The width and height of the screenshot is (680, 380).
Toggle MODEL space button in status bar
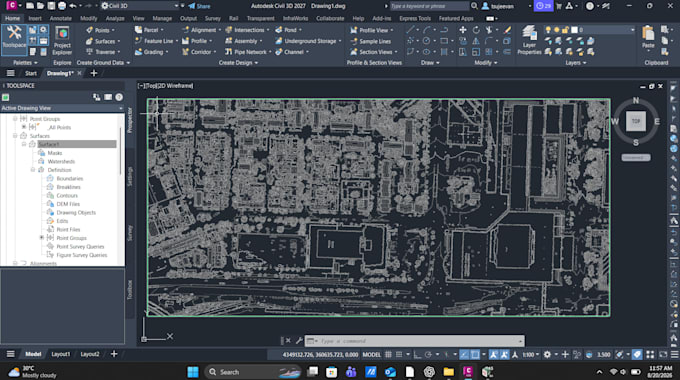[x=371, y=354]
